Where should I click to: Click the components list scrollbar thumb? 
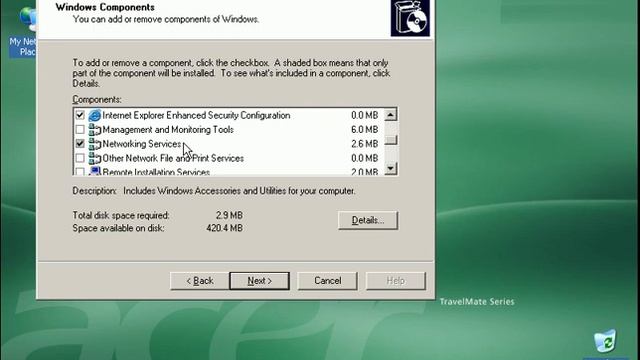click(391, 139)
